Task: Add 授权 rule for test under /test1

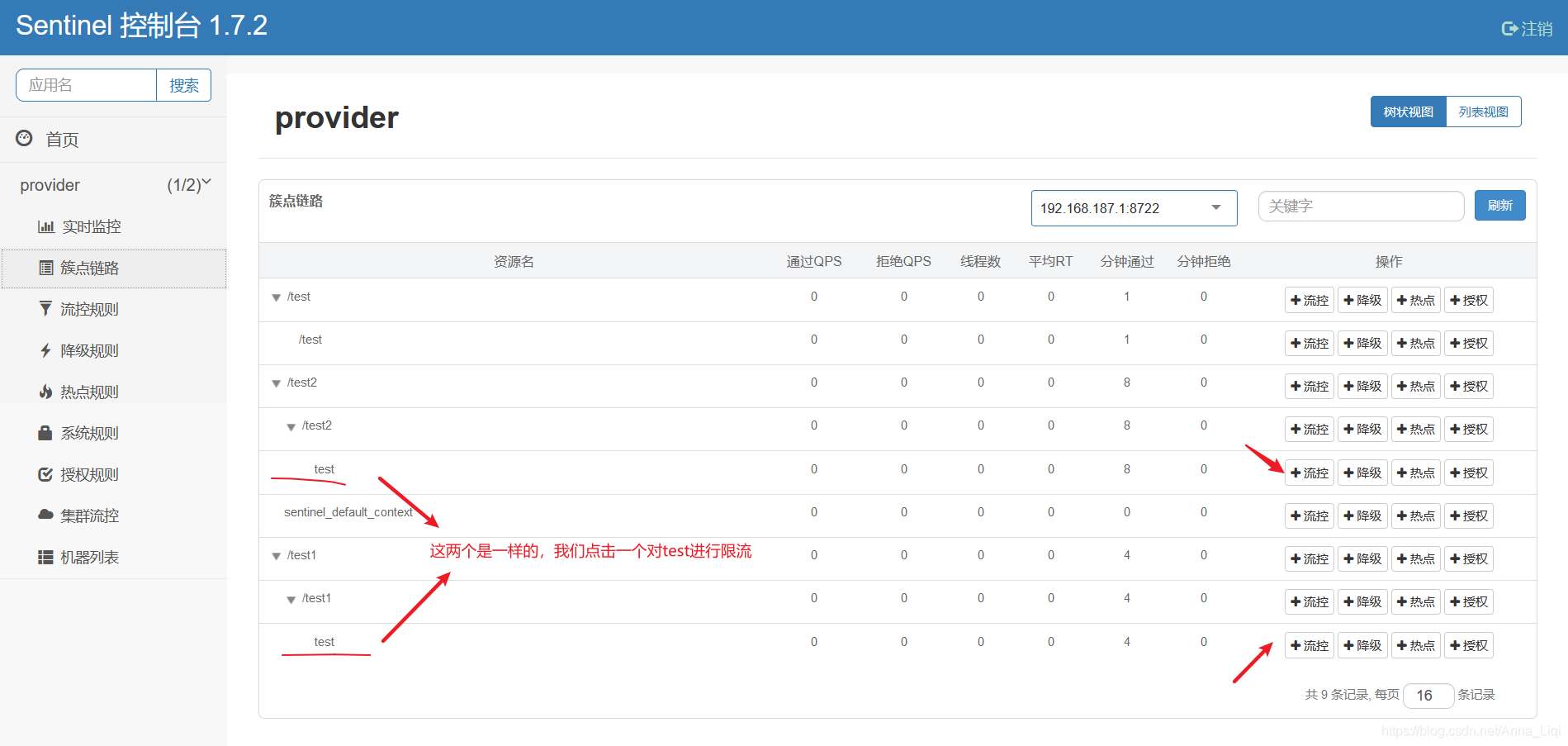Action: 1469,645
